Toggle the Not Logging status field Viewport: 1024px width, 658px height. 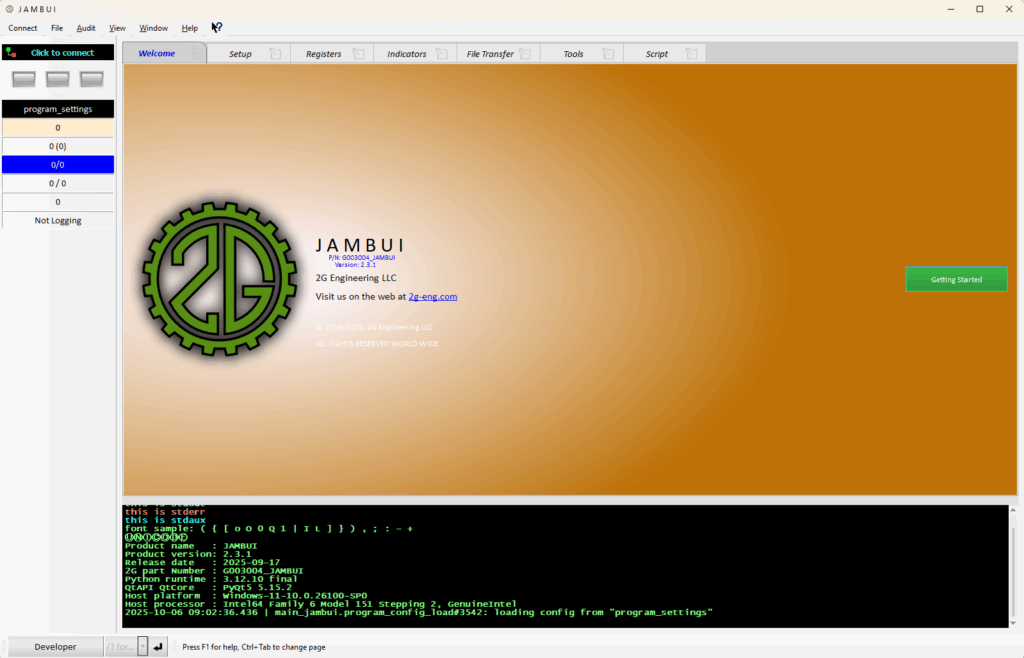pyautogui.click(x=58, y=220)
